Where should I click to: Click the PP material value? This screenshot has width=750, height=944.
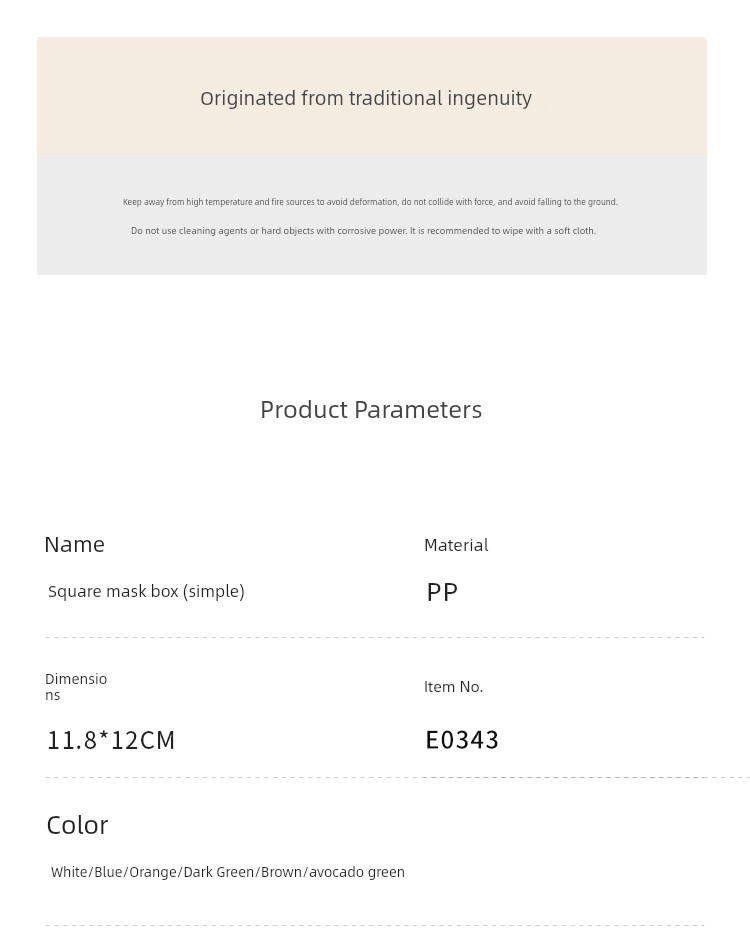tap(442, 592)
